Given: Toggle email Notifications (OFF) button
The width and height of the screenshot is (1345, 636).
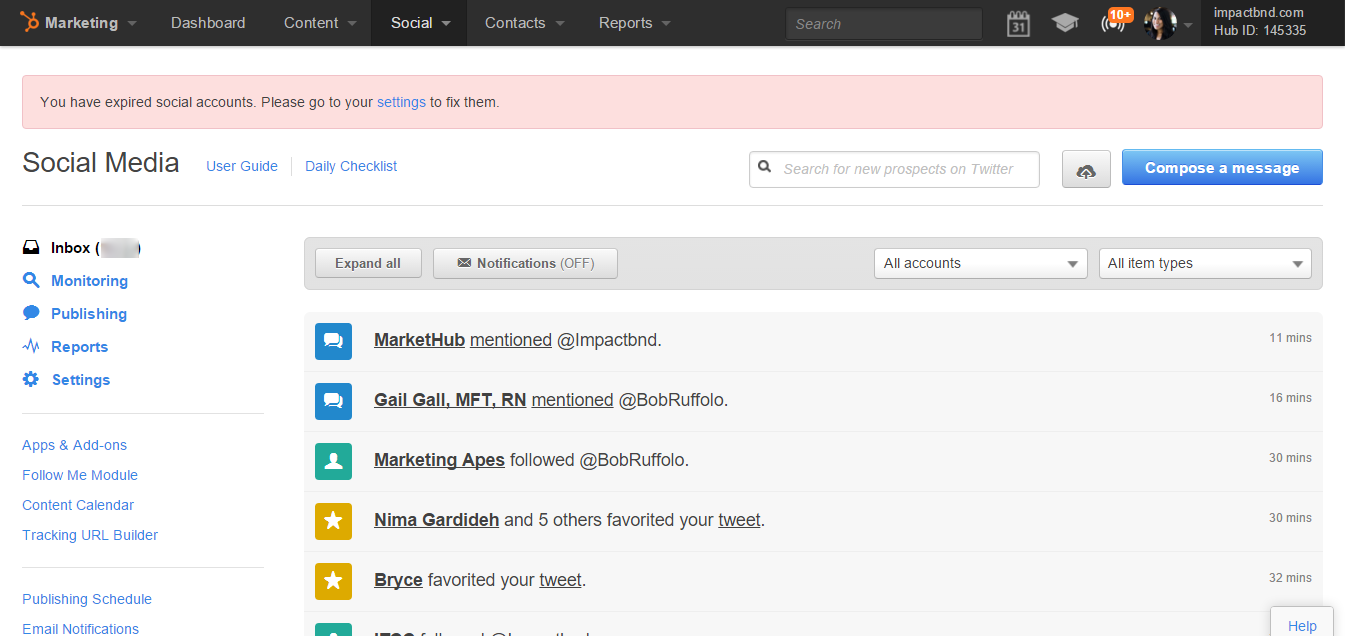Looking at the screenshot, I should coord(525,263).
